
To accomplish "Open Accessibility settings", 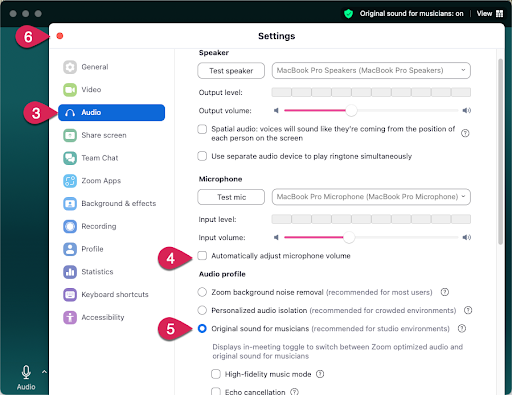I will click(111, 317).
